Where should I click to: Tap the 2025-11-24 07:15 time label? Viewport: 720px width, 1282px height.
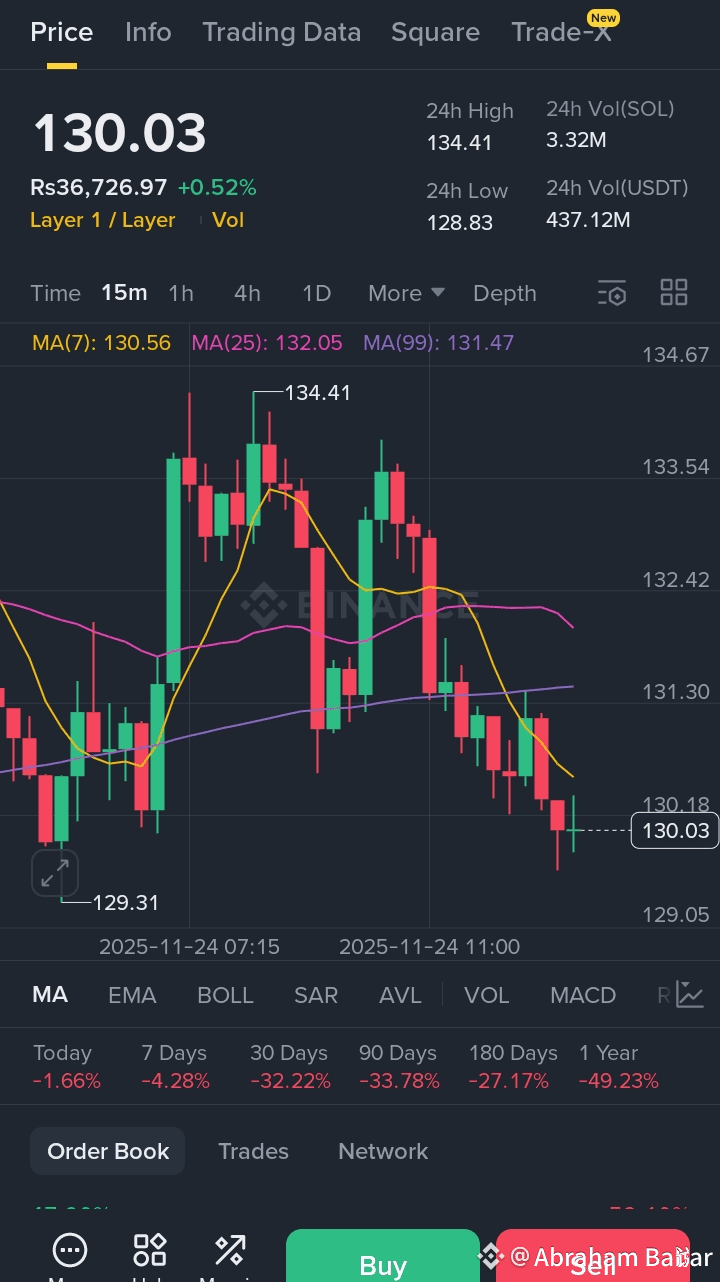189,947
